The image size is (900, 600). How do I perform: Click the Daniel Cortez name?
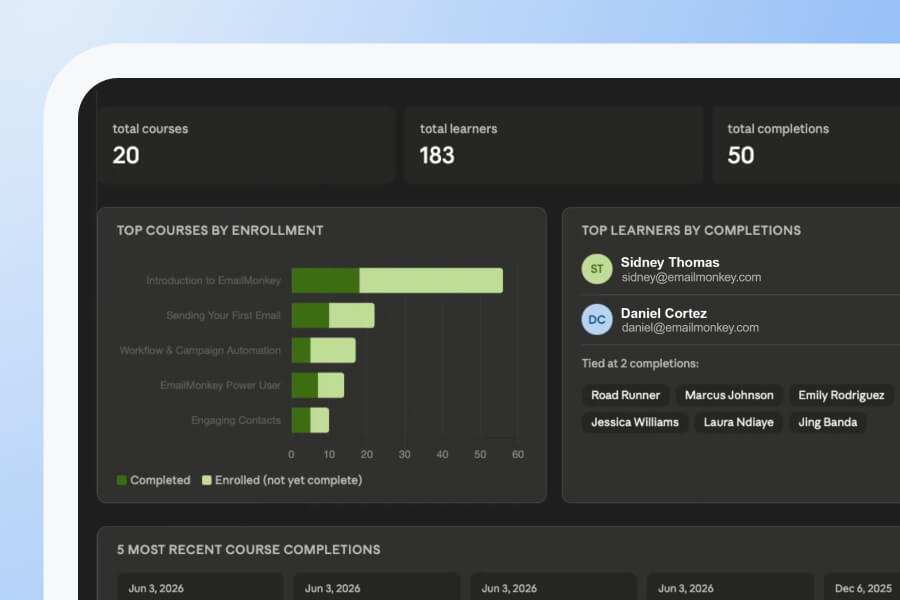click(x=664, y=313)
